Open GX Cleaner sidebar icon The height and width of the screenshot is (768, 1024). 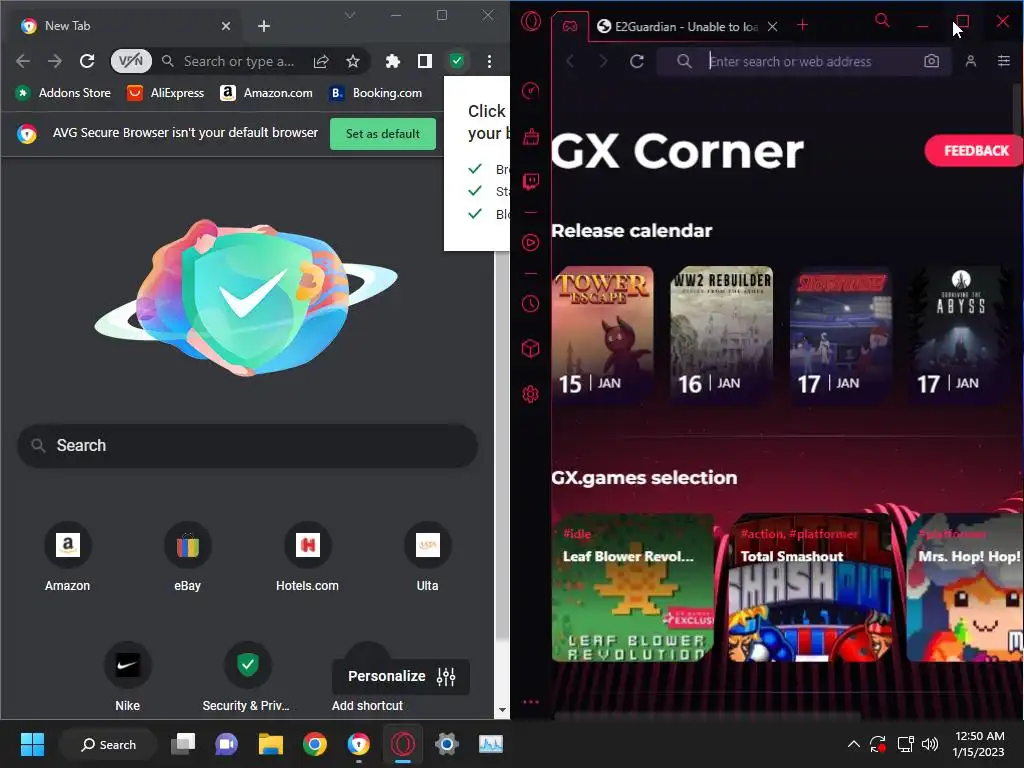click(x=531, y=136)
